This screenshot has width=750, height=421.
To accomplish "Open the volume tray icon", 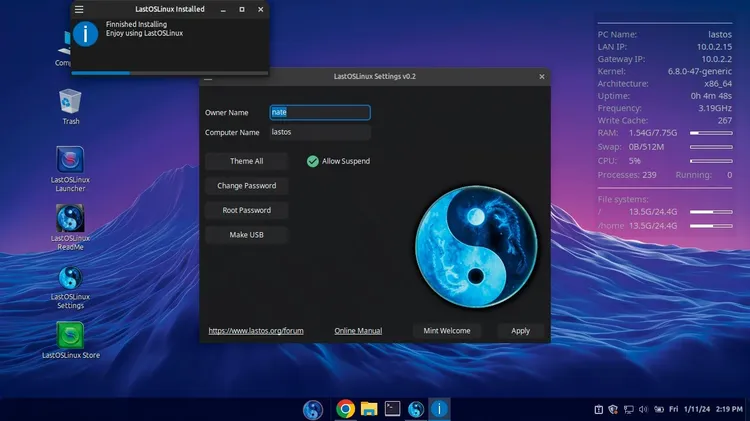I will click(x=643, y=409).
